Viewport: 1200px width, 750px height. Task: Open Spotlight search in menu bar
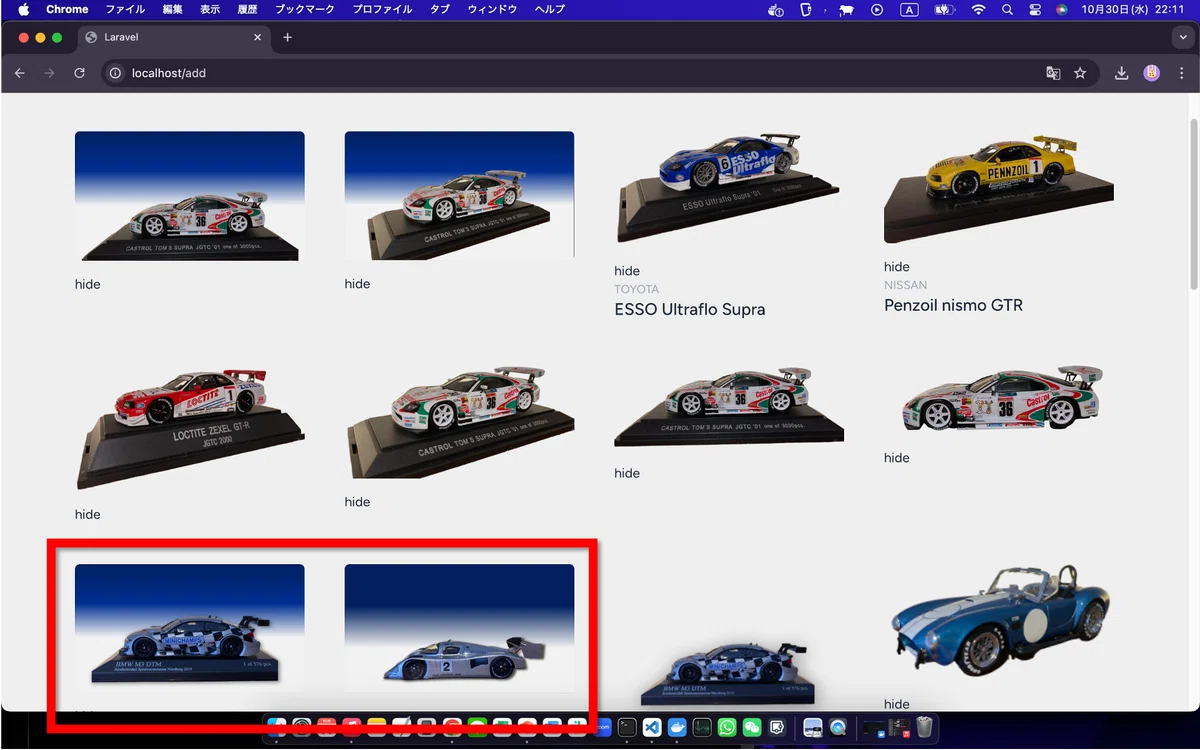pyautogui.click(x=1006, y=10)
